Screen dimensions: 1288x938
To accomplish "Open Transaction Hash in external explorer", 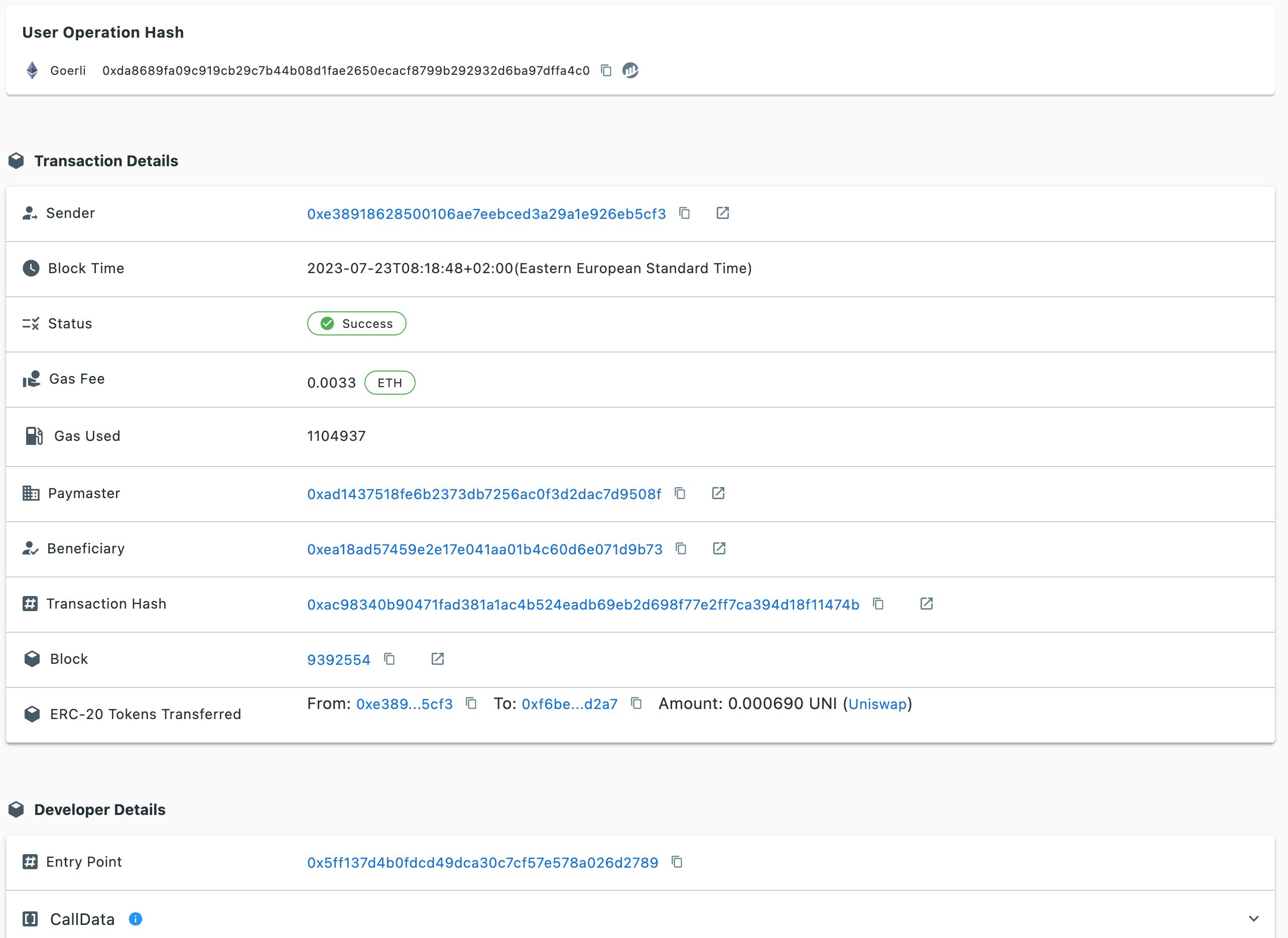I will (x=926, y=604).
